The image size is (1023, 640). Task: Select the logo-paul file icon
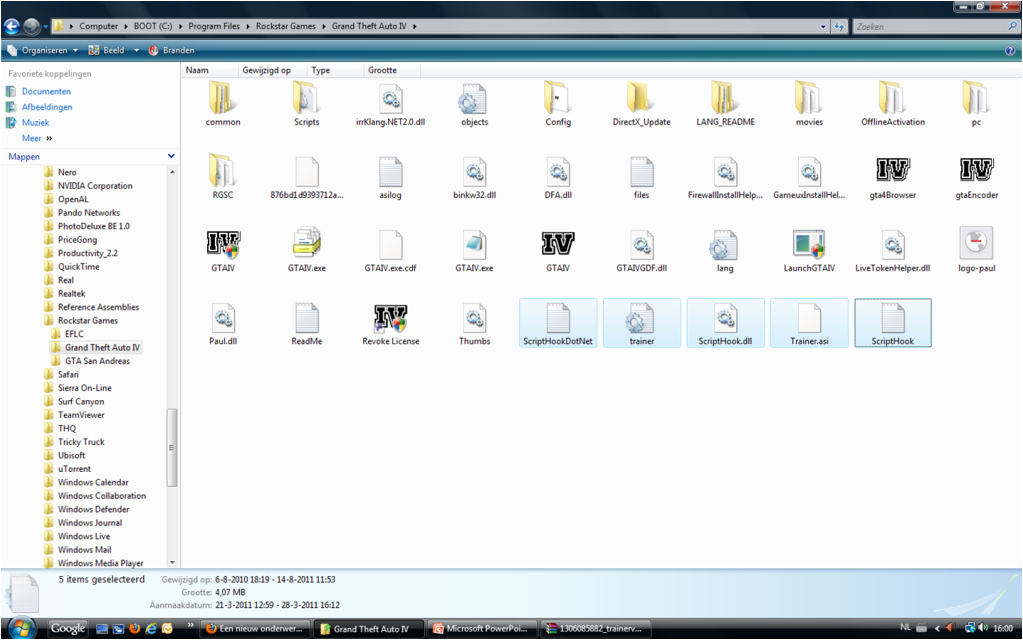coord(976,243)
